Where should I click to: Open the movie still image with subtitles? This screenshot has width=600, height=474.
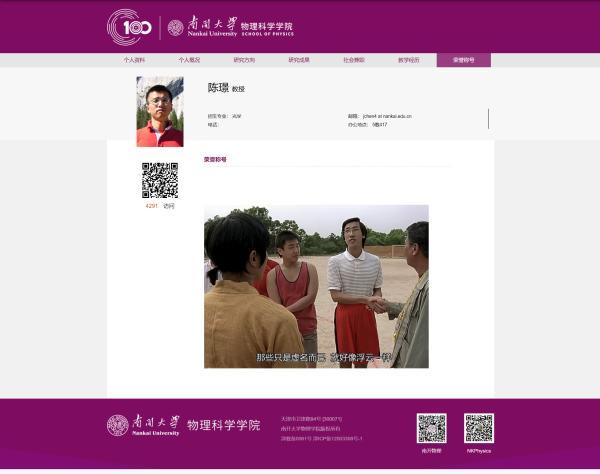[316, 286]
